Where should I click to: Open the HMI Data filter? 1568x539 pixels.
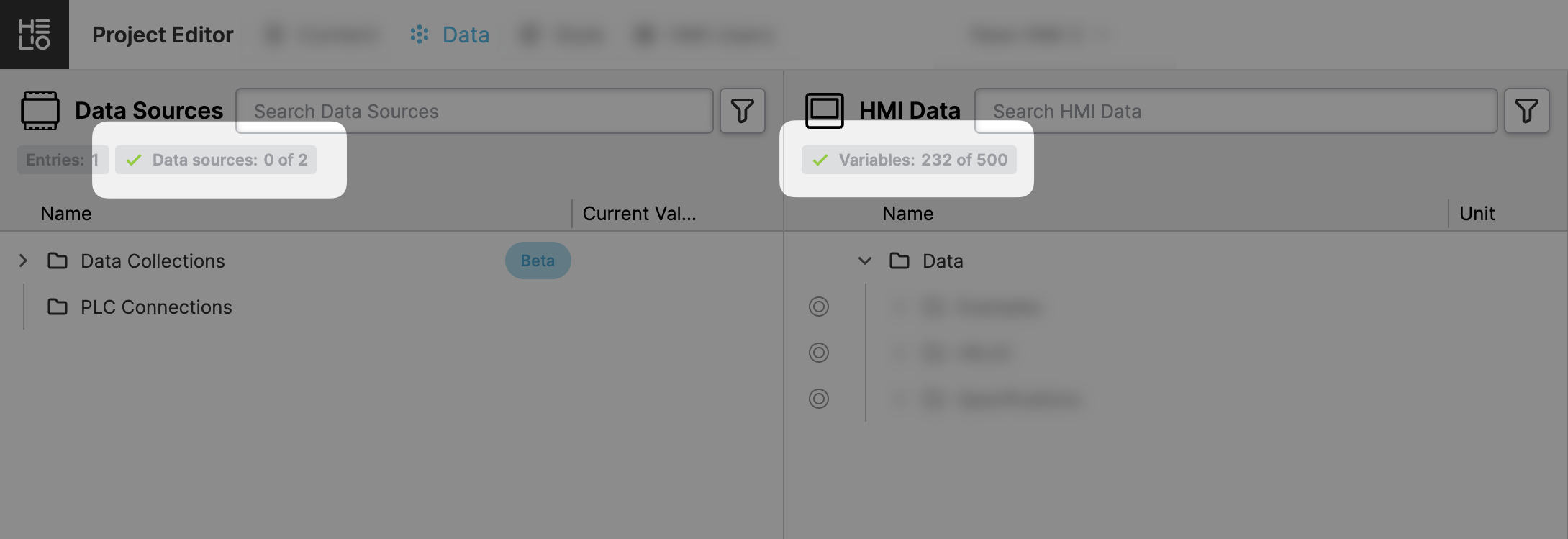click(x=1526, y=111)
